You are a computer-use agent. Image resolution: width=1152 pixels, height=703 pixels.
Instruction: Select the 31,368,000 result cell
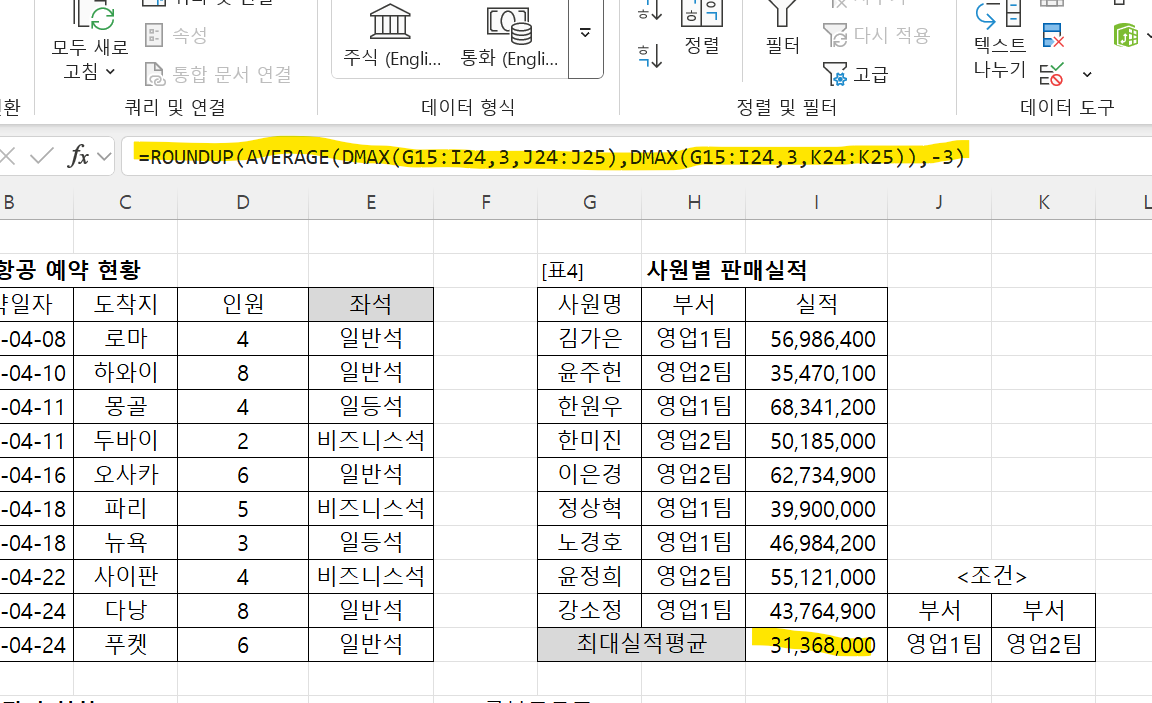point(816,645)
